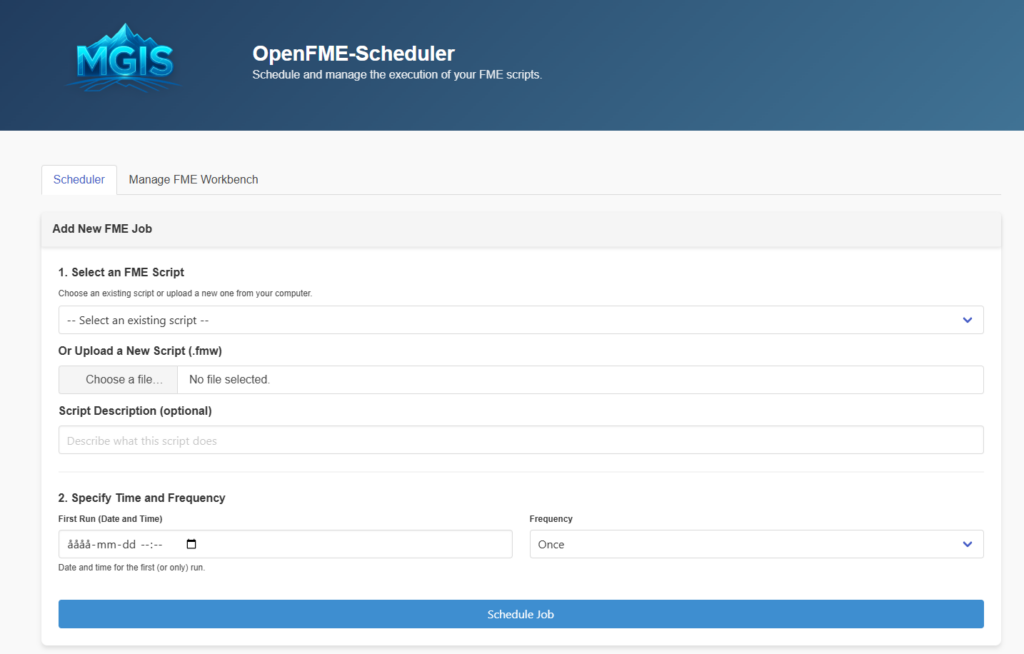Switch to the Scheduler tab

(79, 180)
